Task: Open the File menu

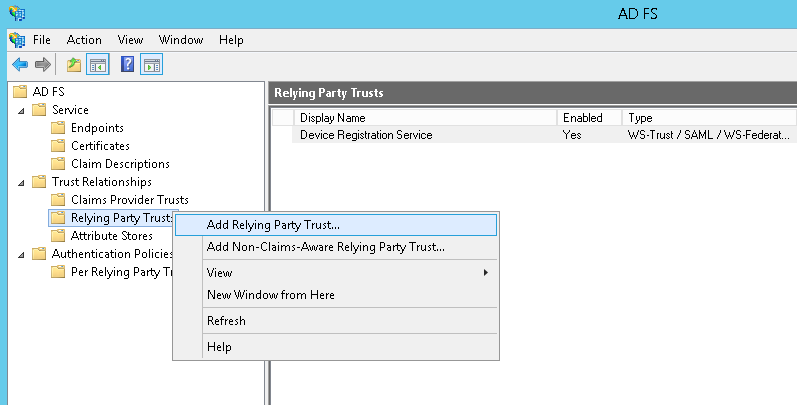Action: 42,40
